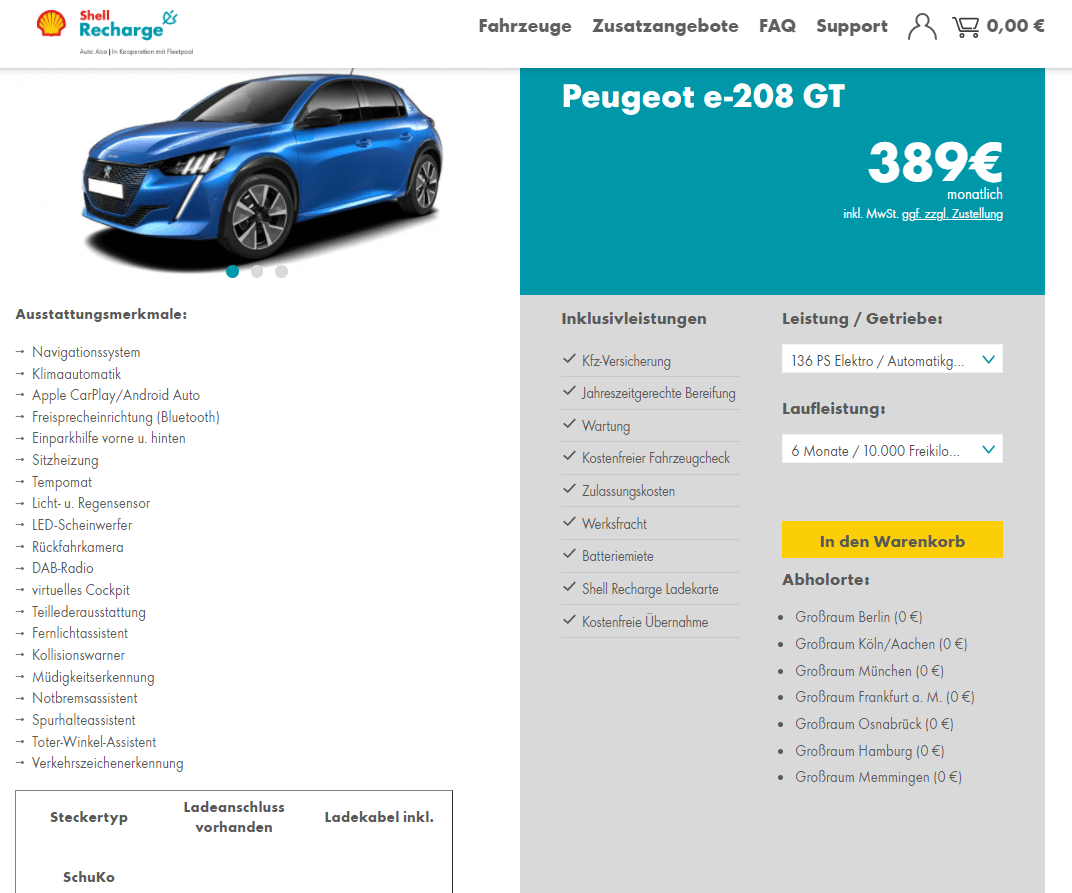
Task: Select pickup location Großraum Berlin
Action: [x=858, y=617]
